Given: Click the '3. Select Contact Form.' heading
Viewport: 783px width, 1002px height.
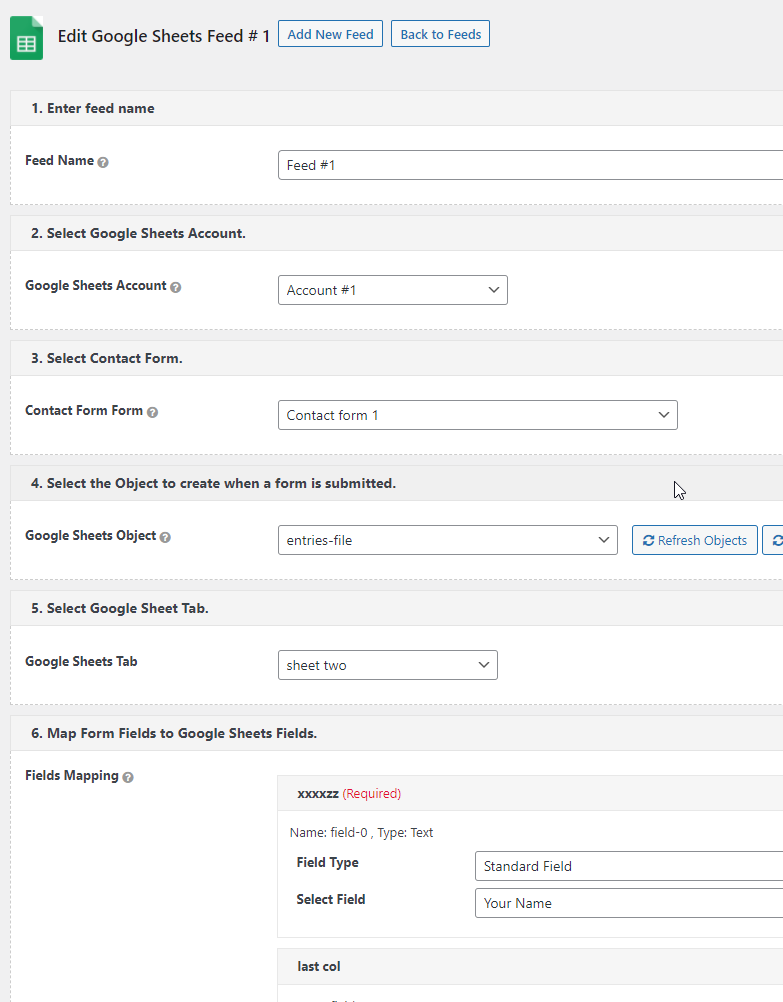Looking at the screenshot, I should click(x=107, y=358).
